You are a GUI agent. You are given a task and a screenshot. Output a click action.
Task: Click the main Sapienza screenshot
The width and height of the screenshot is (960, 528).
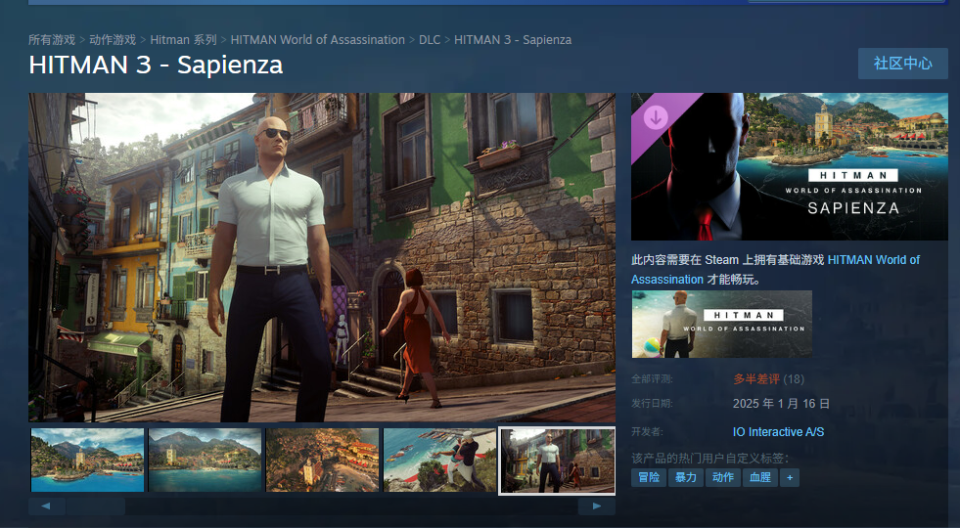click(x=322, y=257)
